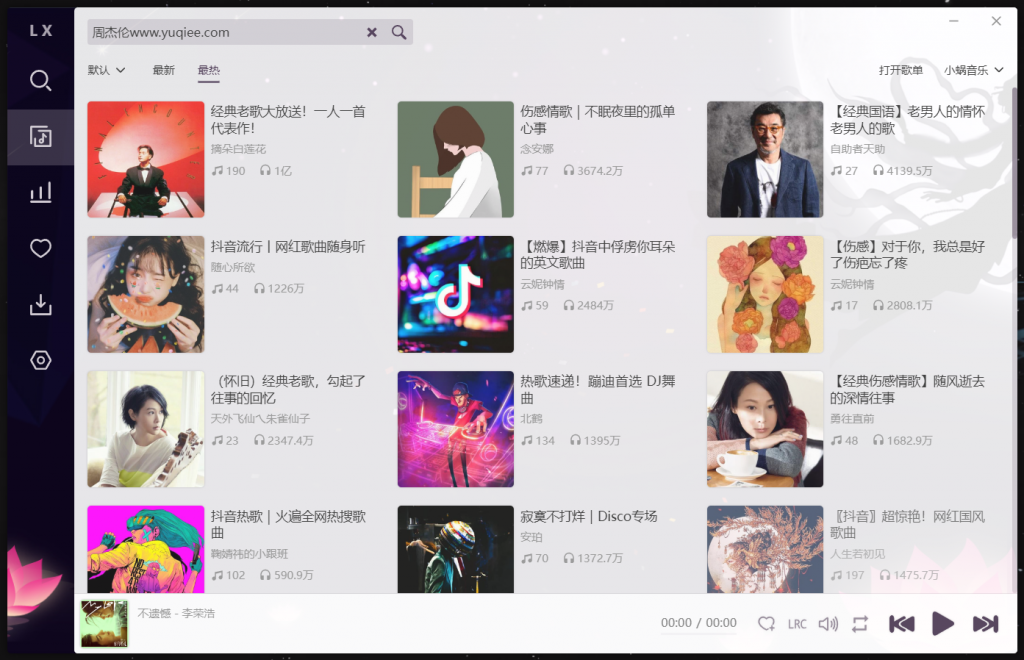Screen dimensions: 1024x660
Task: Select the search icon in the sidebar
Action: [40, 81]
